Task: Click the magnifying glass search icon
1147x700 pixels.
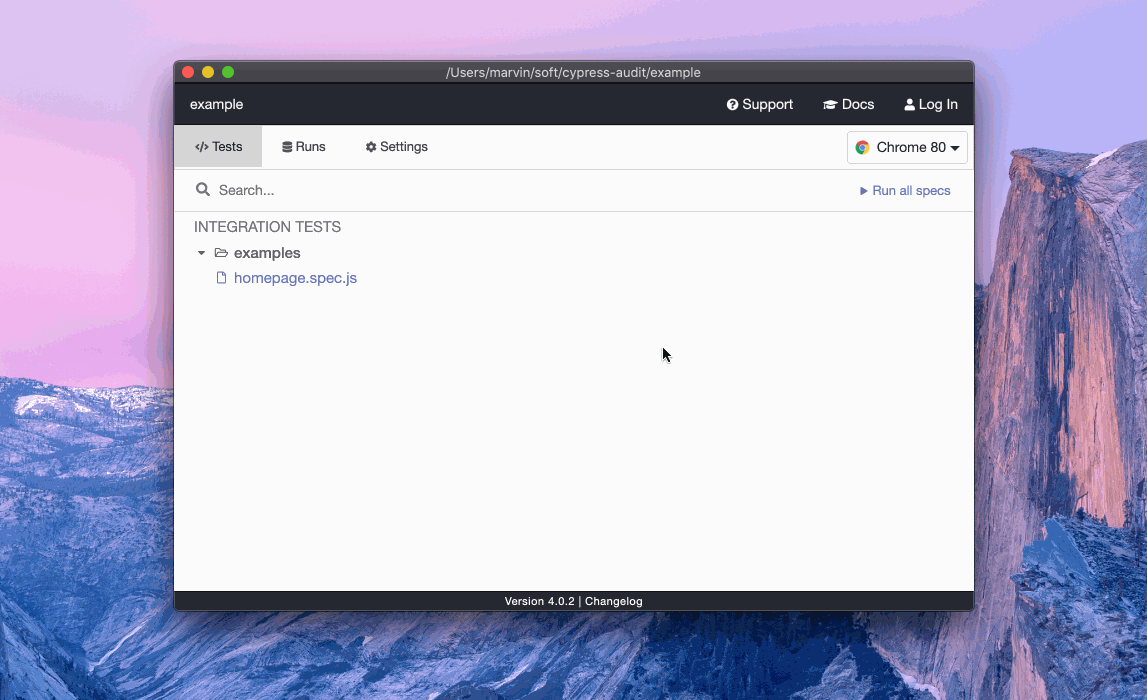Action: point(203,190)
